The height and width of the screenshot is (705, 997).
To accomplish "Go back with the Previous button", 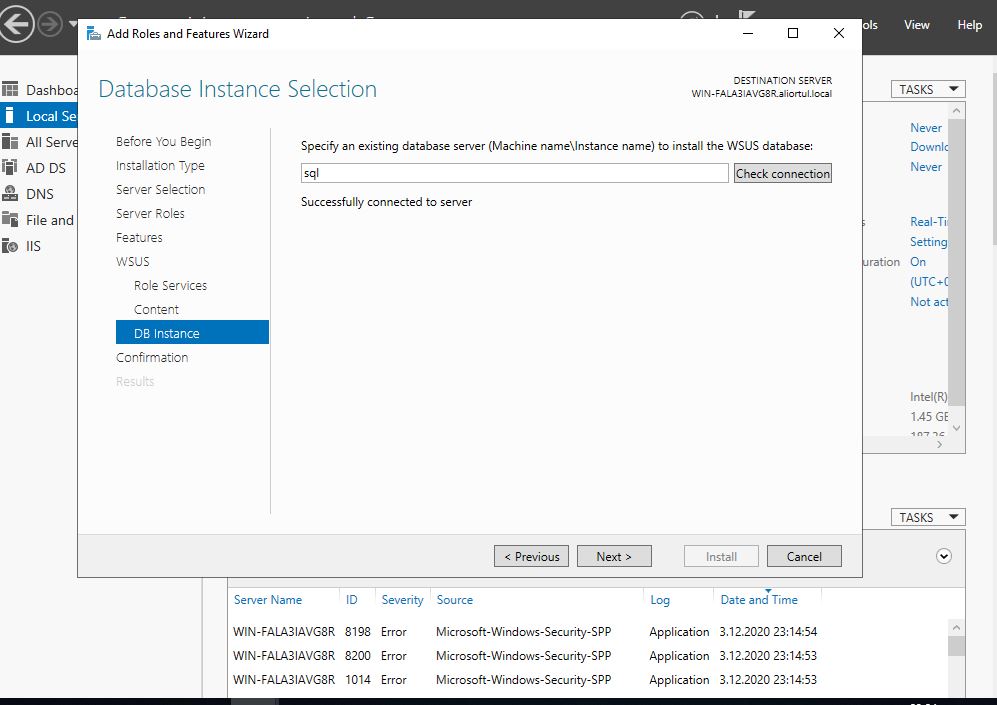I will [531, 557].
